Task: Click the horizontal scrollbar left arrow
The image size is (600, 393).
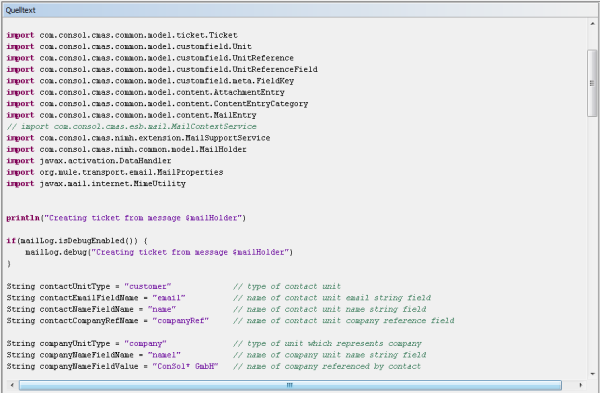Action: point(12,385)
